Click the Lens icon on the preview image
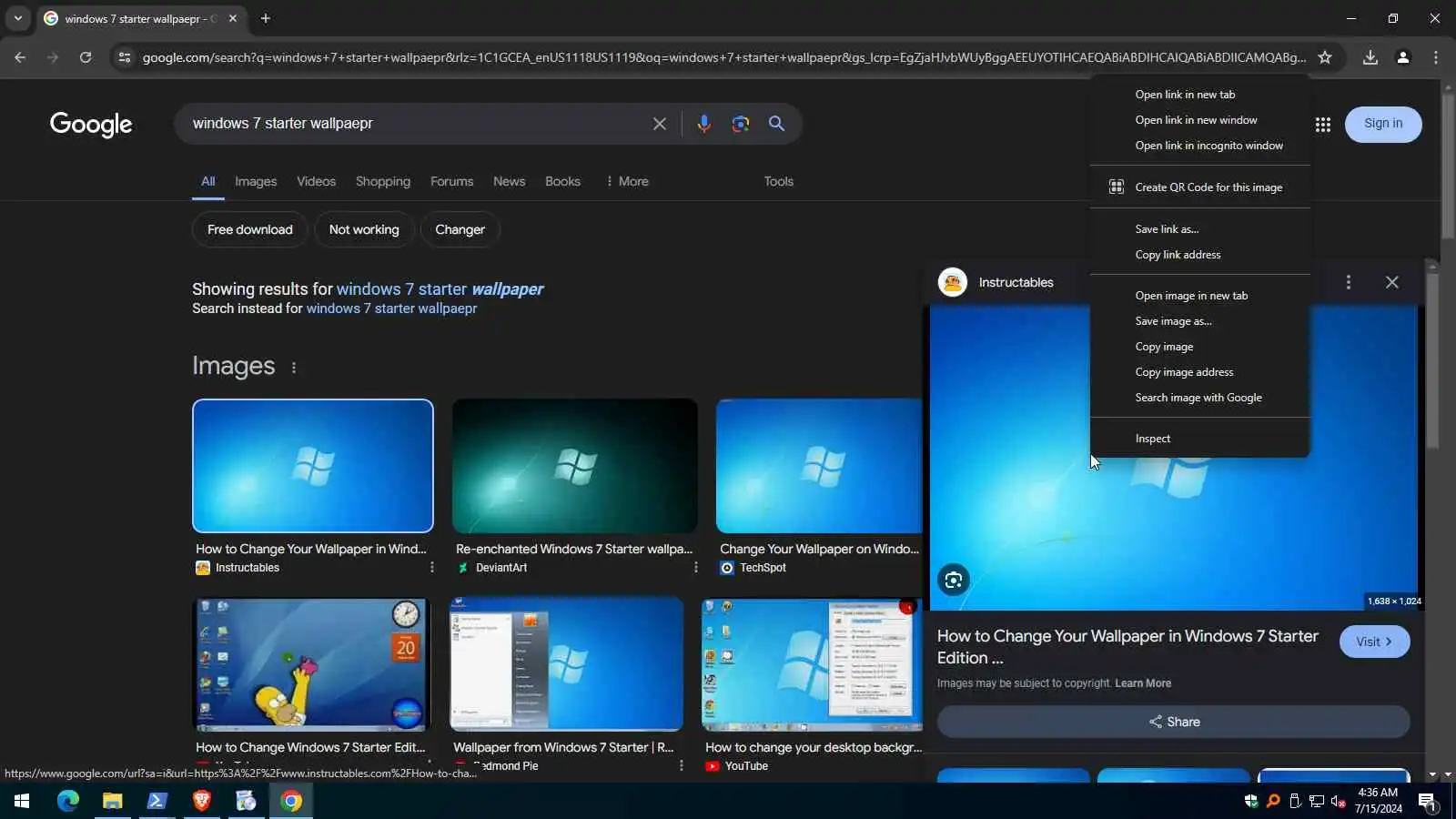1456x819 pixels. pyautogui.click(x=954, y=580)
